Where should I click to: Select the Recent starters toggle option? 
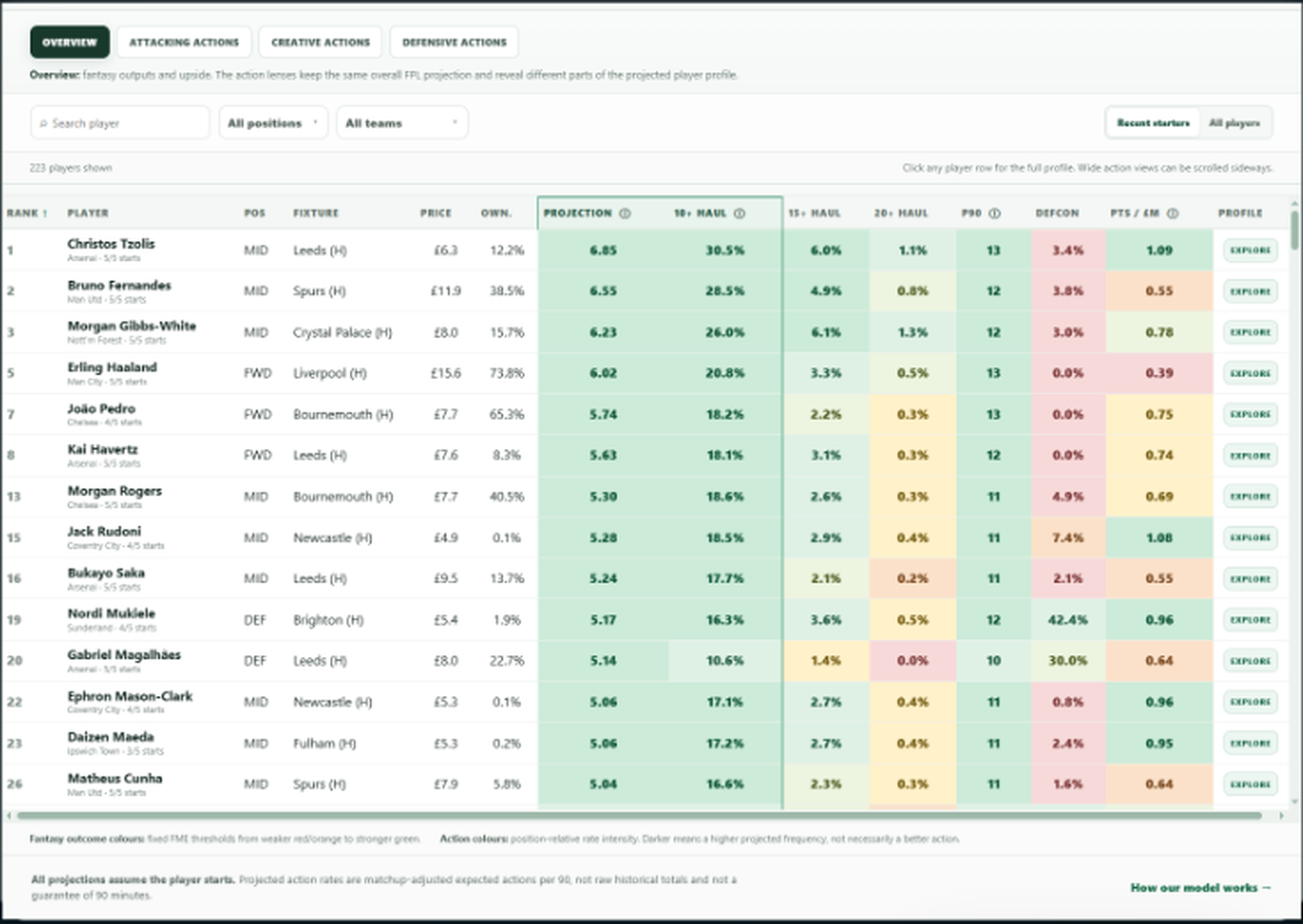(x=1153, y=123)
